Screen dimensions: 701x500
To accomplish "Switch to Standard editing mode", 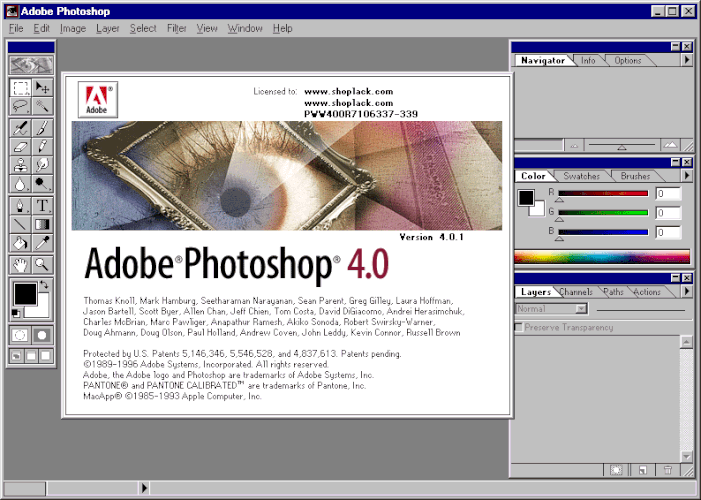I will (x=20, y=335).
